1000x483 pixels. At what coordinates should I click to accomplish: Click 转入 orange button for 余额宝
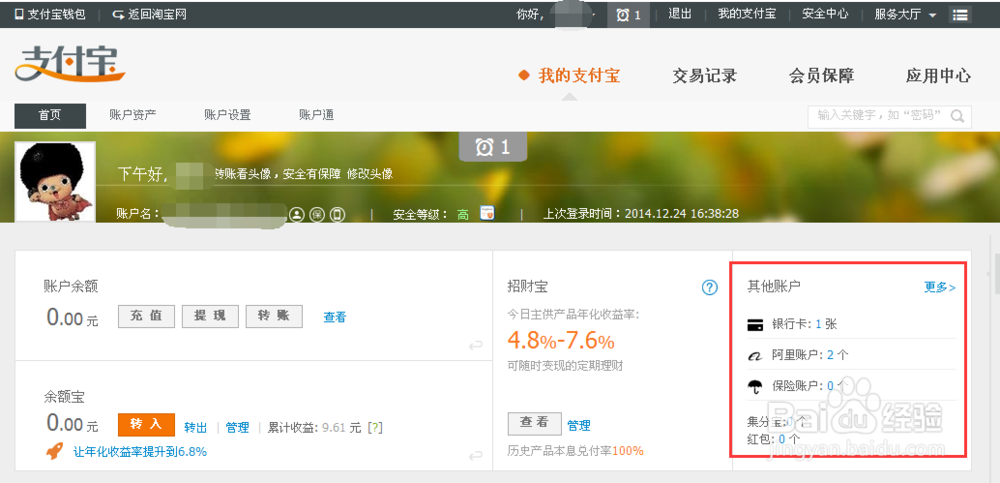click(x=146, y=424)
